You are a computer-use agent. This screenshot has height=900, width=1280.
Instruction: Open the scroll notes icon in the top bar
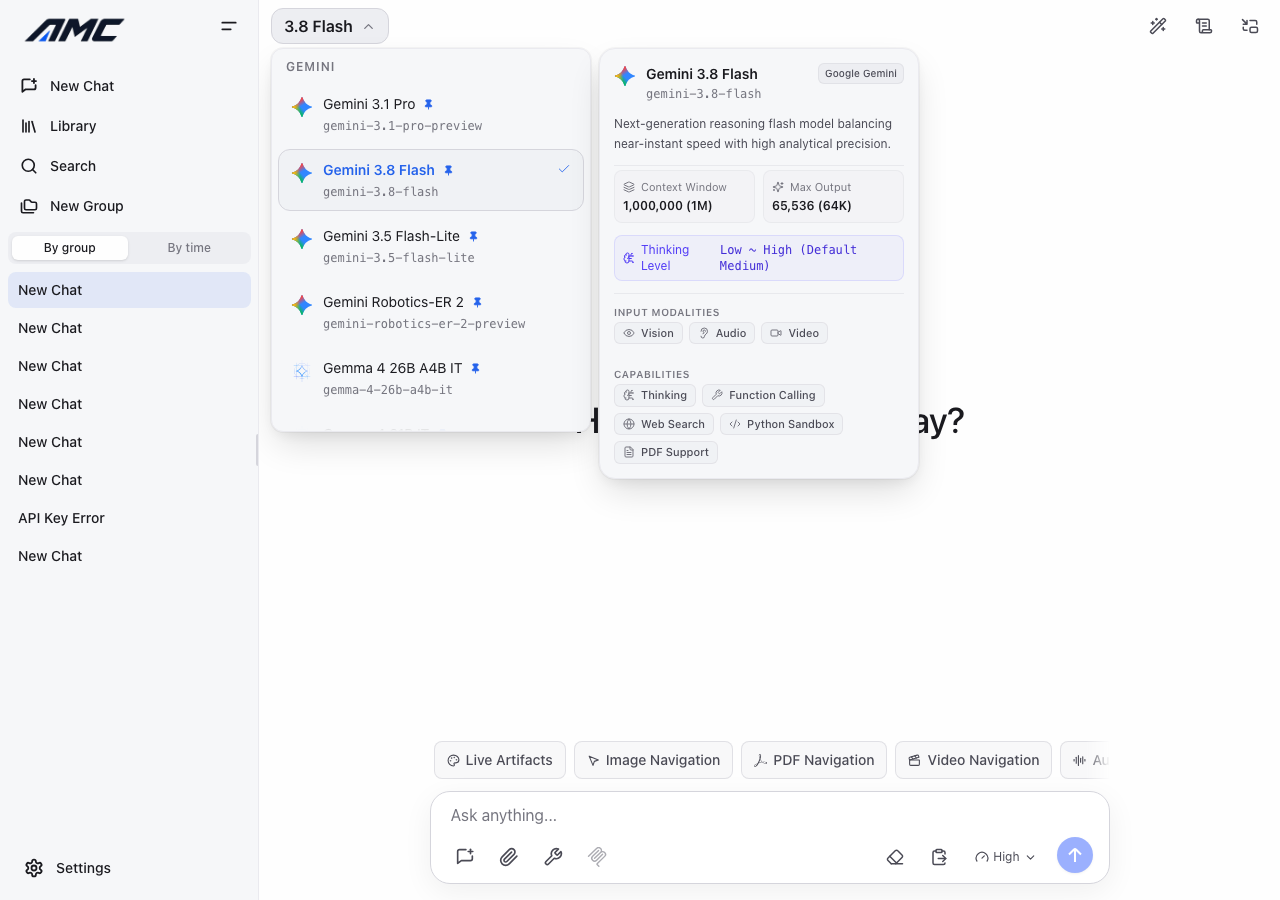point(1204,26)
